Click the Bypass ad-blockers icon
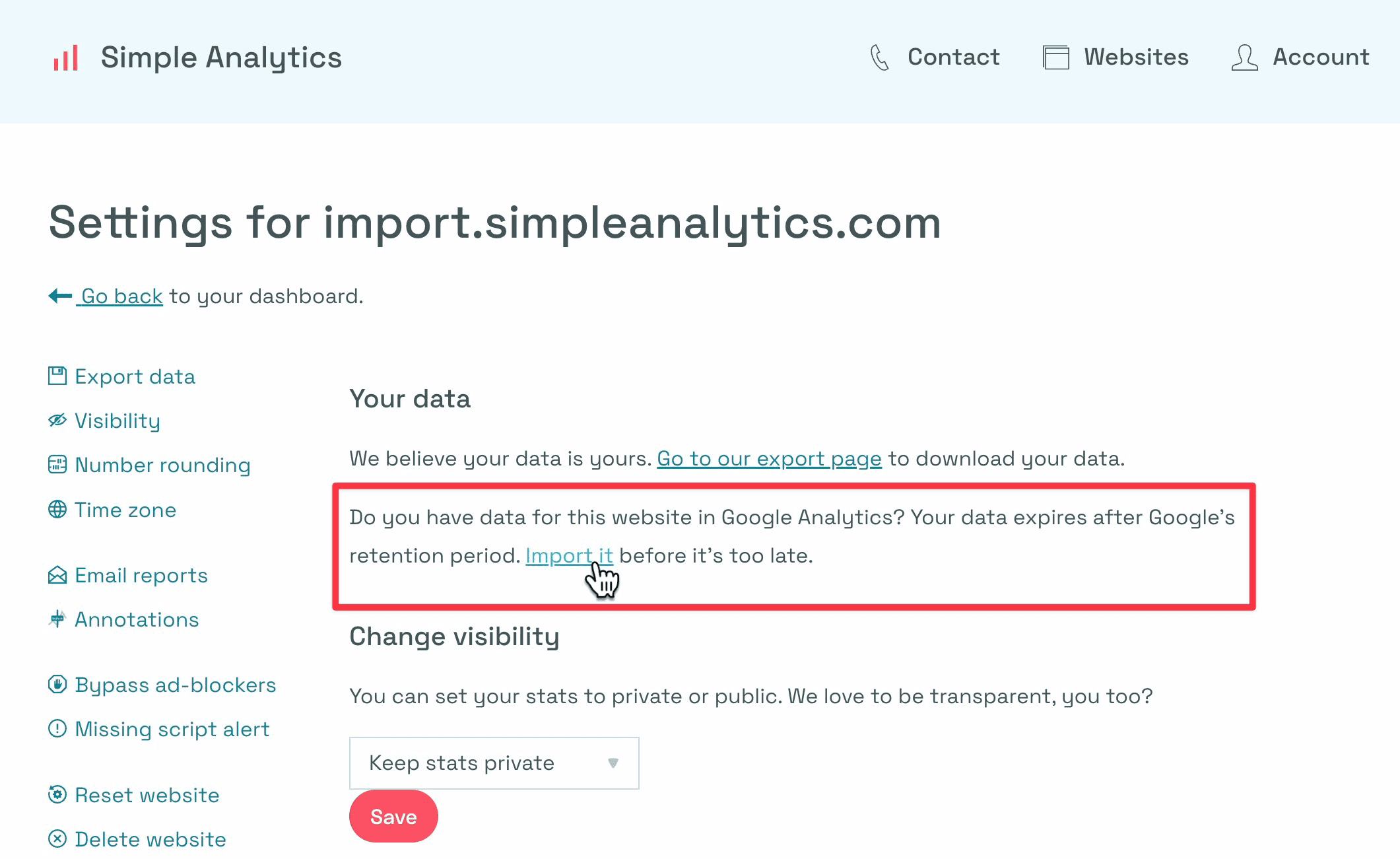Image resolution: width=1400 pixels, height=859 pixels. coord(58,684)
